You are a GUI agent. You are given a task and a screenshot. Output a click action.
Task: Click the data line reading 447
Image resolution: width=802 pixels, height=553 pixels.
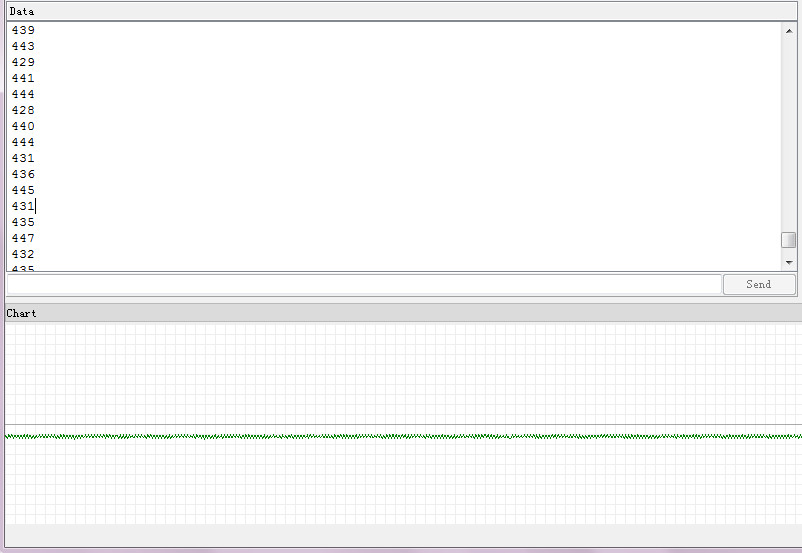coord(23,238)
